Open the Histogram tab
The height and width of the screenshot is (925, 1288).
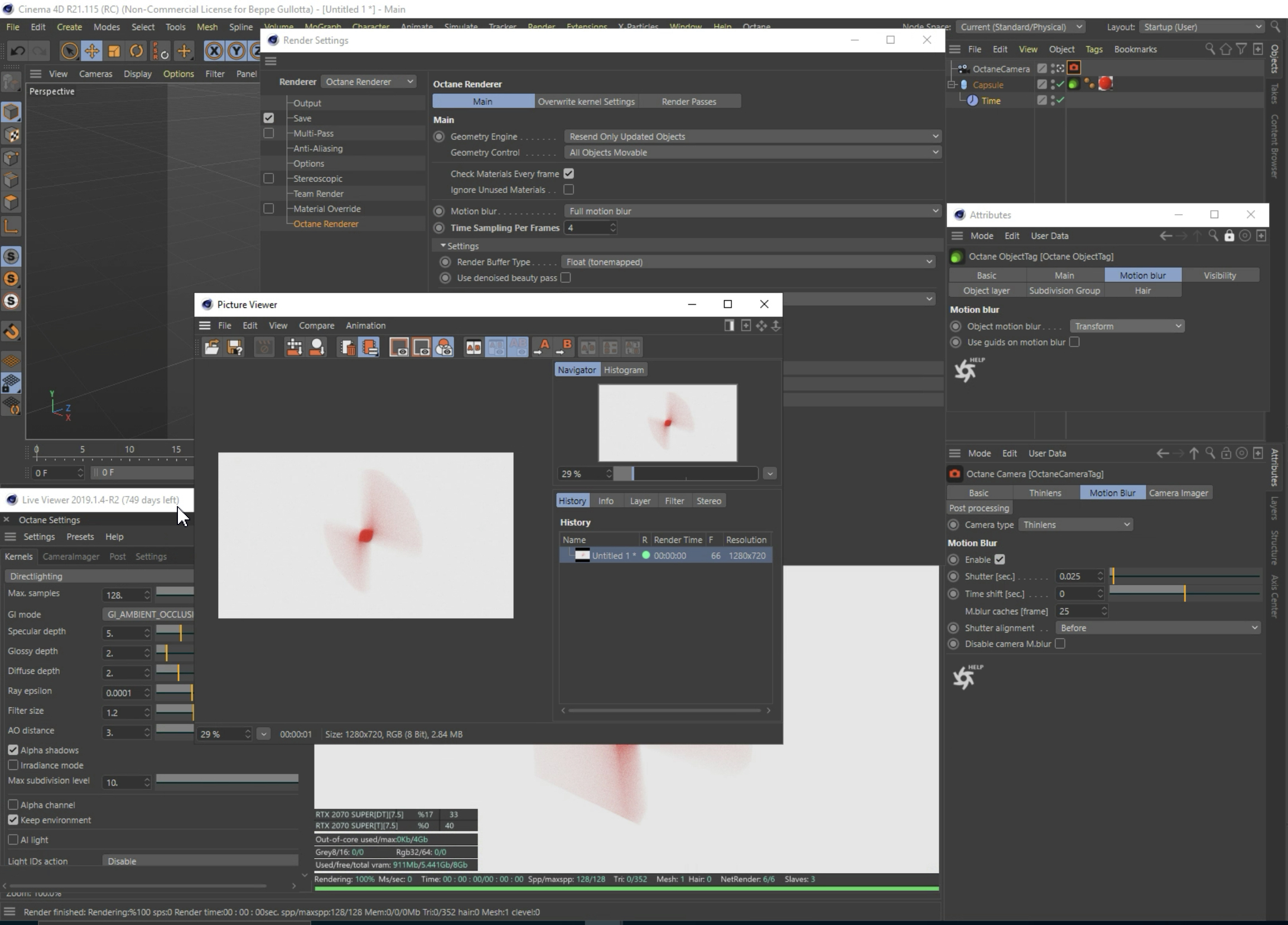tap(624, 370)
